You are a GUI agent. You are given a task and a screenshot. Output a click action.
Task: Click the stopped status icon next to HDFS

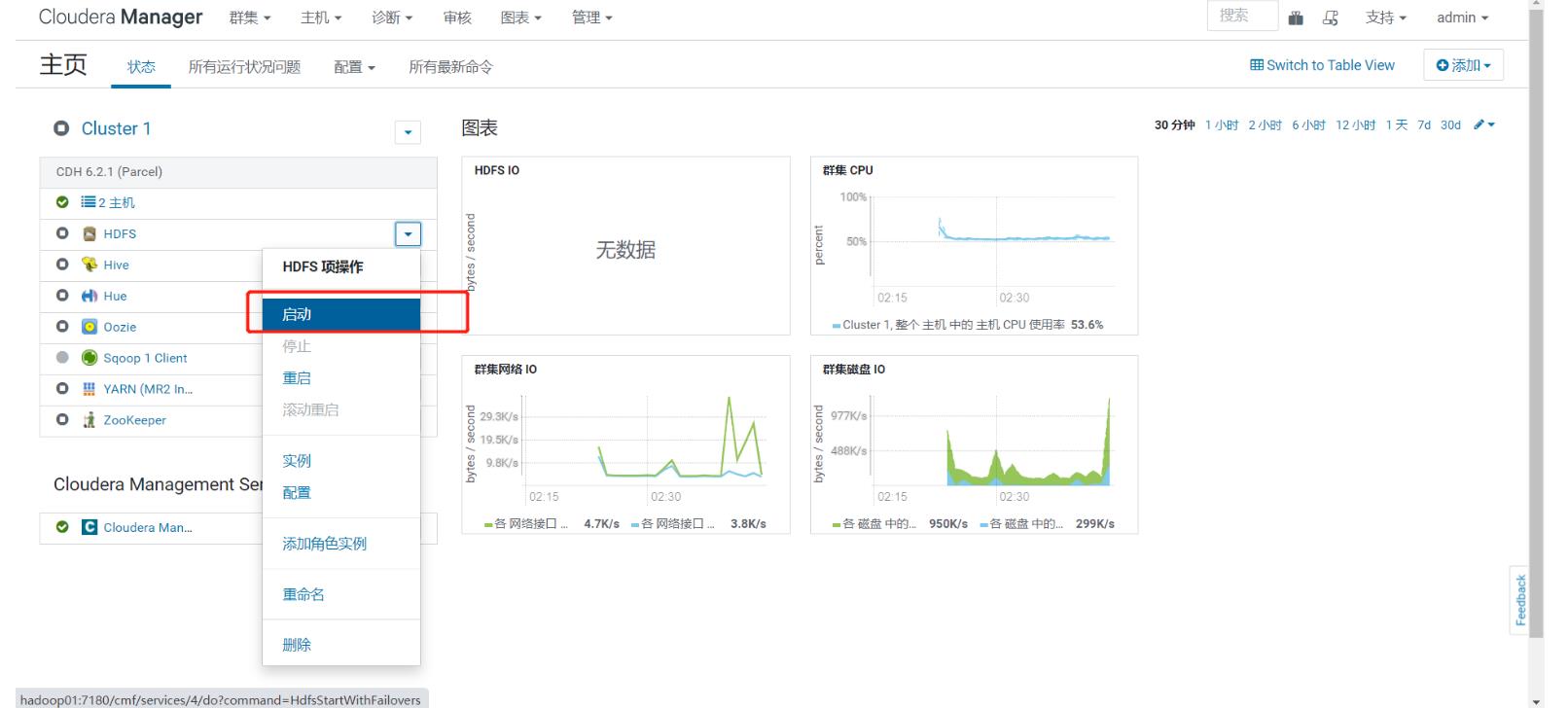62,233
